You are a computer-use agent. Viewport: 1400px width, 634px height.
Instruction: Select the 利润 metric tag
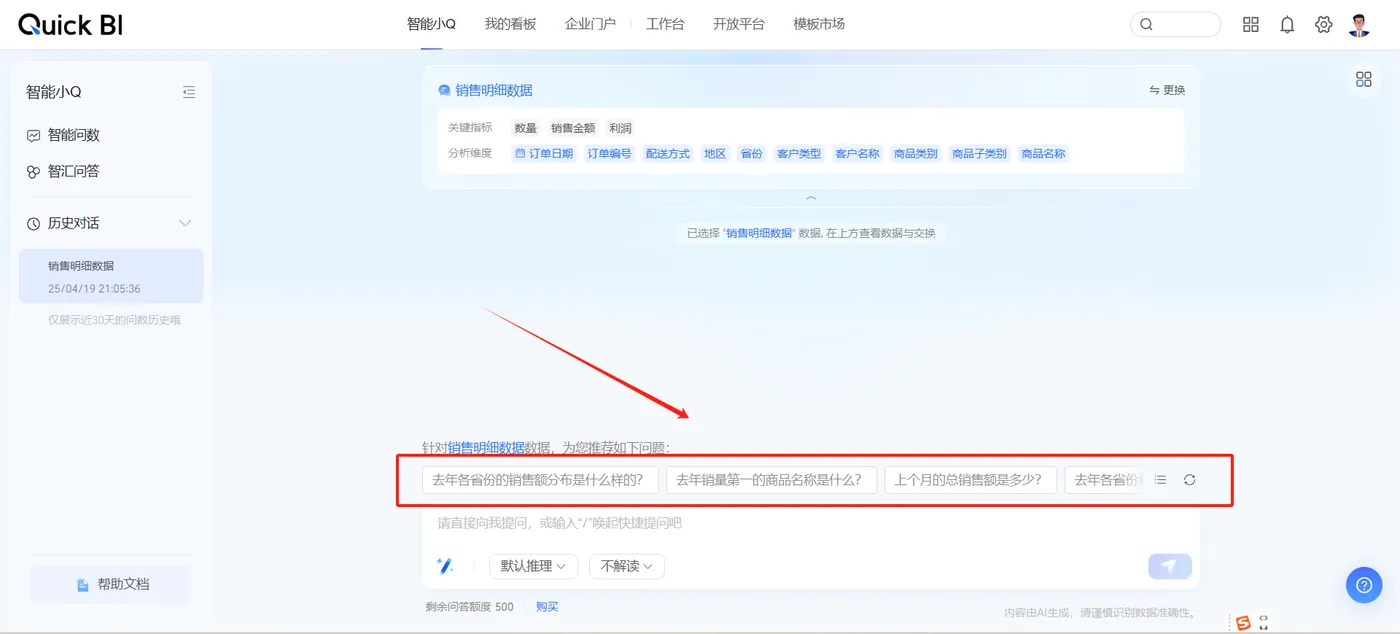coord(620,128)
